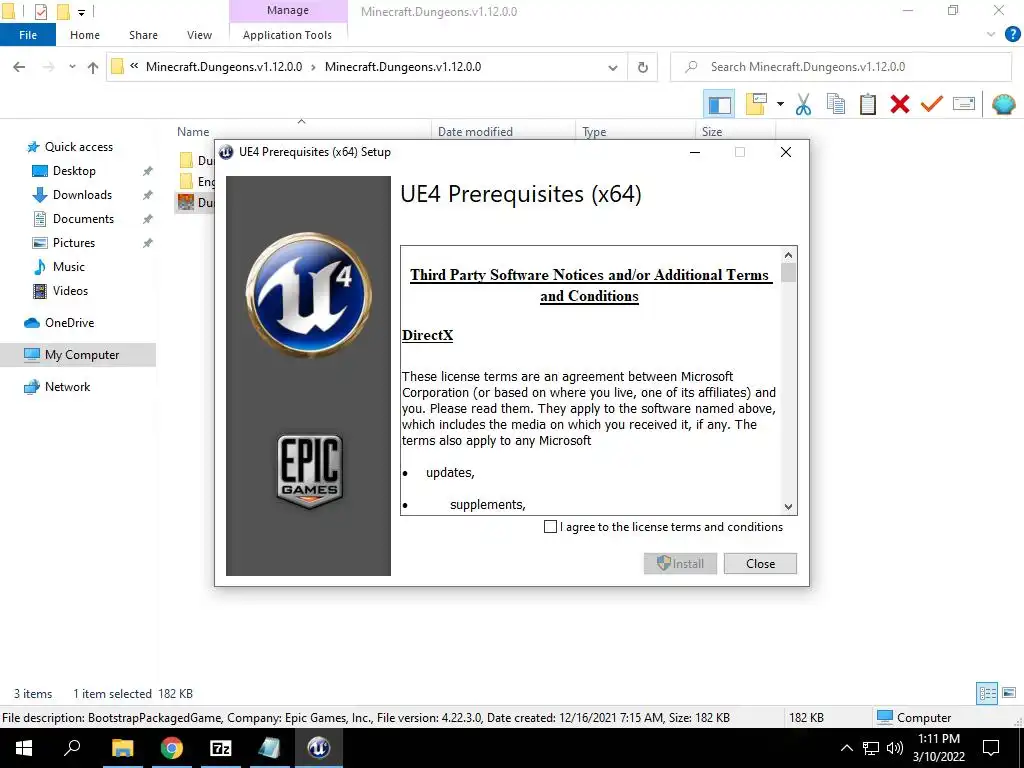Open OneDrive in the navigation pane
This screenshot has height=768, width=1024.
click(69, 323)
